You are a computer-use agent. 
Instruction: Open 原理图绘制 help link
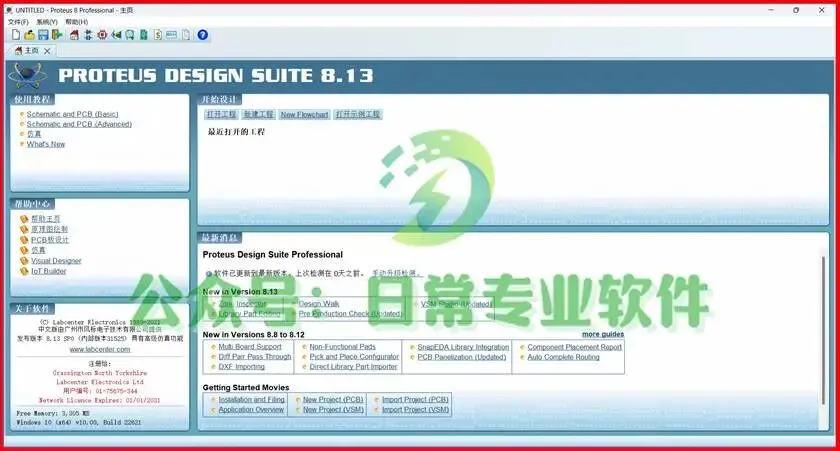49,229
